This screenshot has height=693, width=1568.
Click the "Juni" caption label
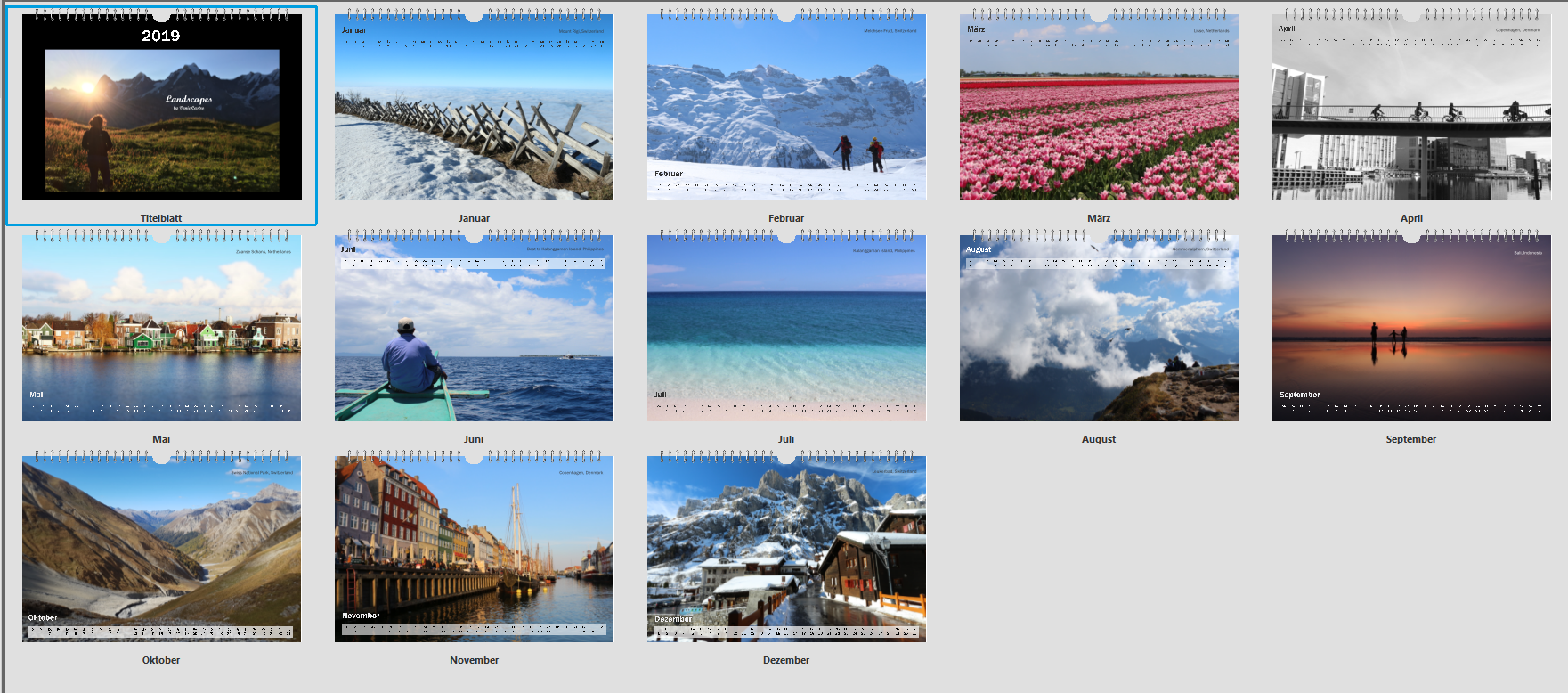click(x=474, y=439)
